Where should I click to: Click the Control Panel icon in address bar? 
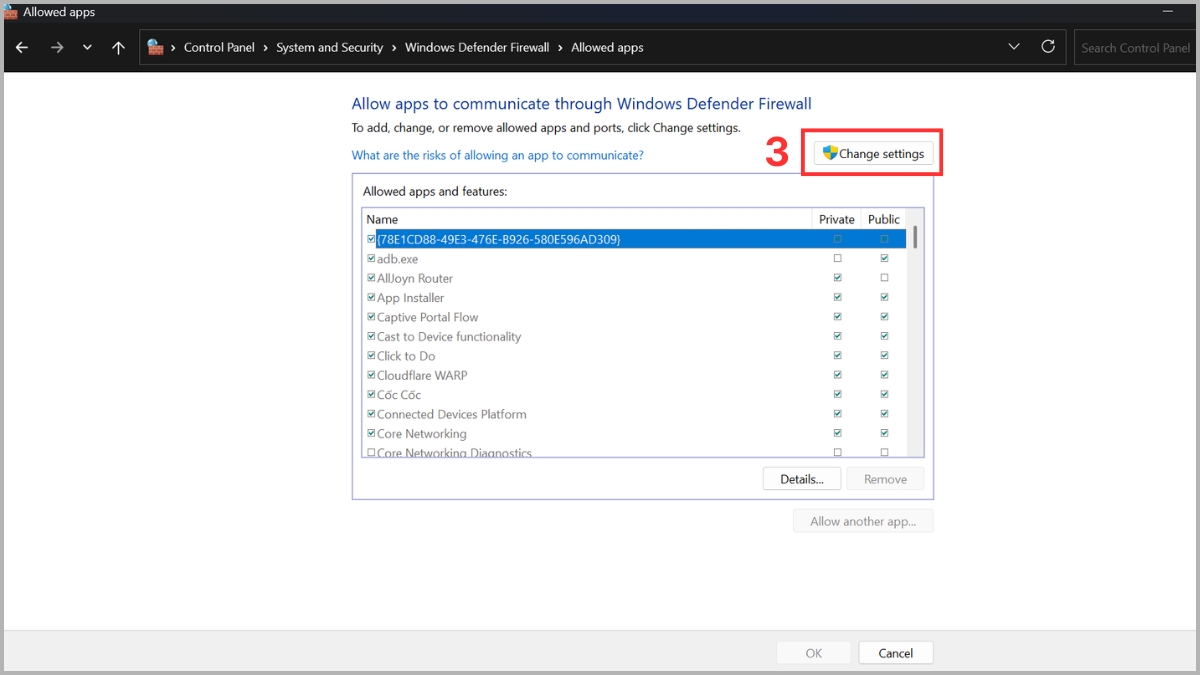155,47
